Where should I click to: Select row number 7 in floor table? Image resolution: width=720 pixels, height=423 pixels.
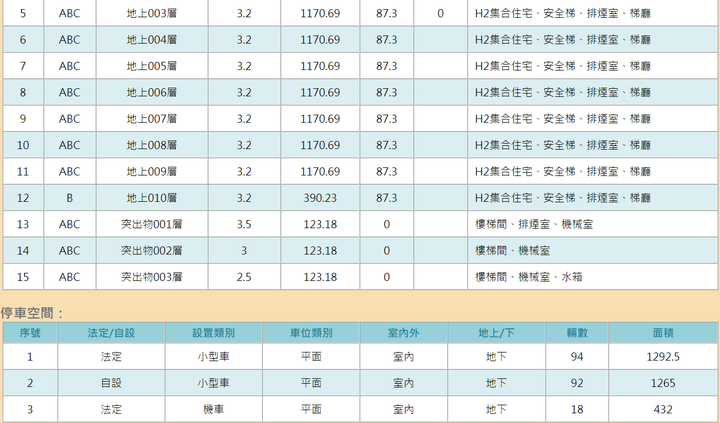(23, 66)
